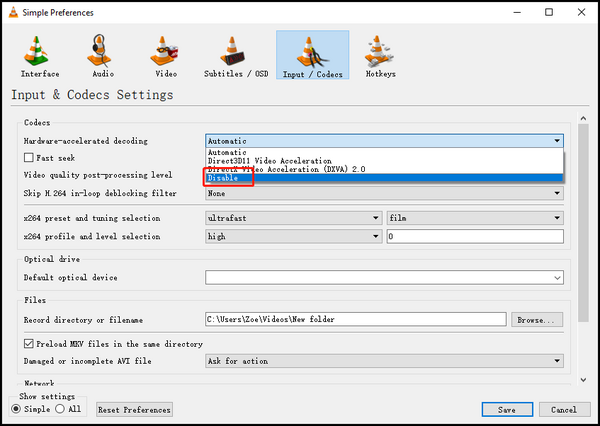Enable the Fast seek checkbox
The width and height of the screenshot is (600, 426).
click(x=28, y=158)
